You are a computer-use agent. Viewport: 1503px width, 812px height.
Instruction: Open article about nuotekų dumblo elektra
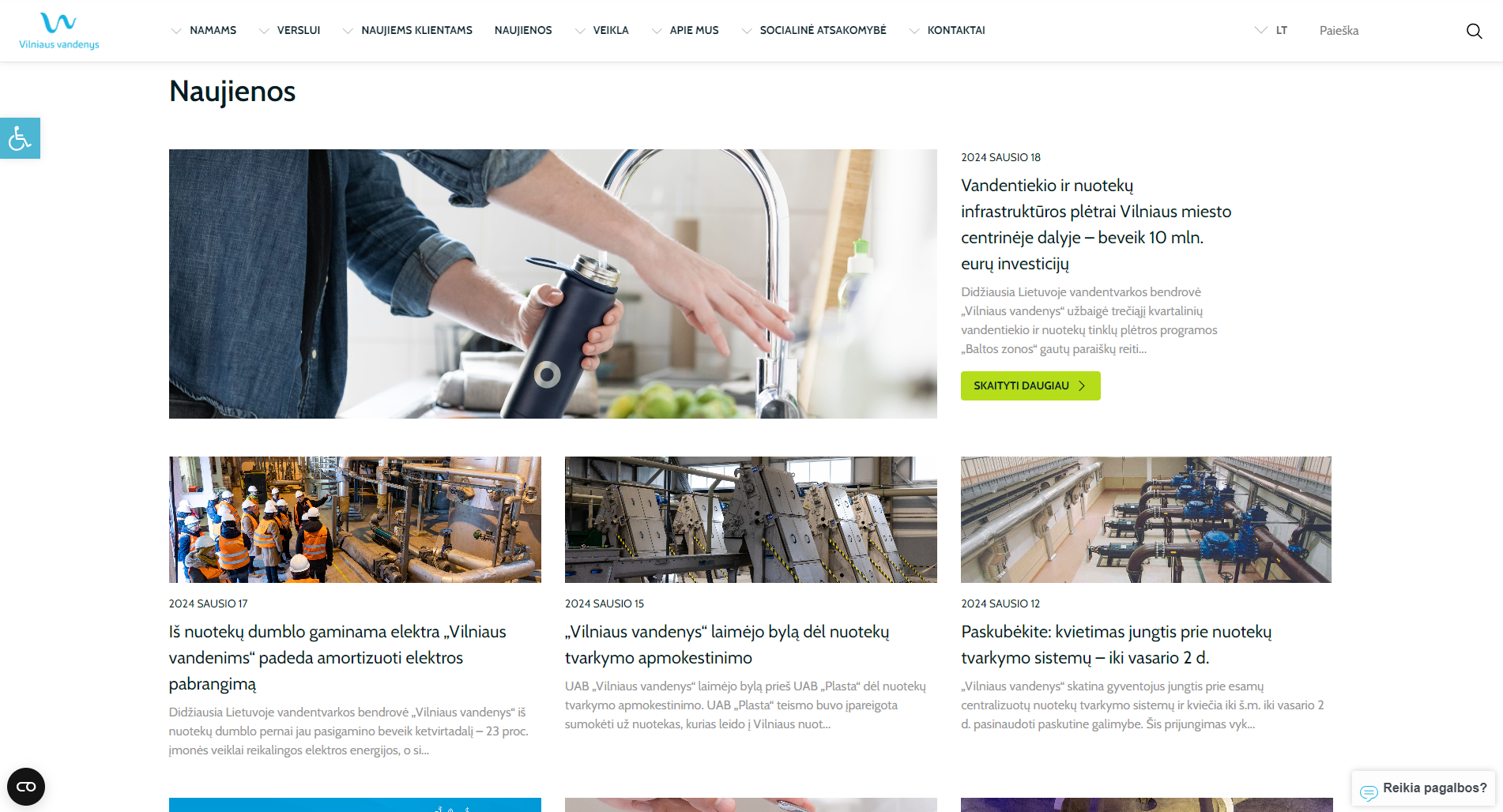coord(337,657)
